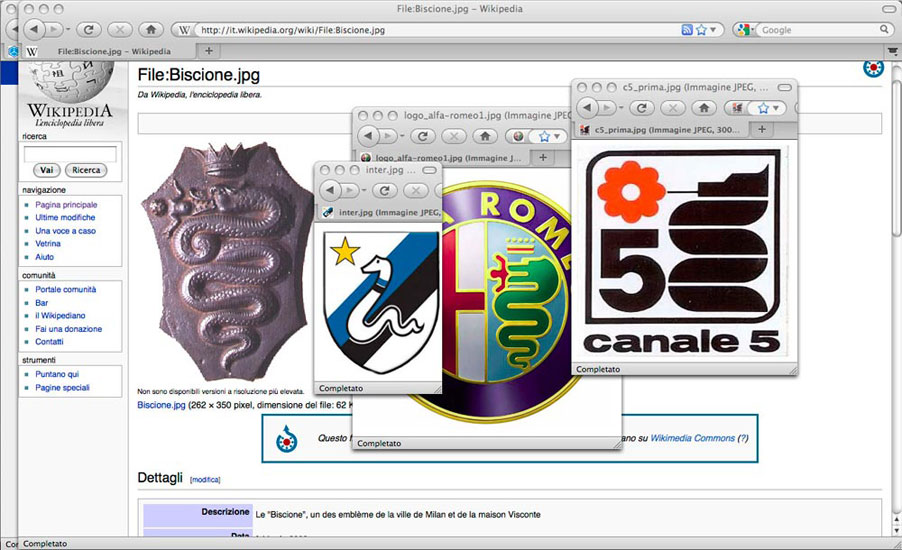Open the Vetrina link
902x550 pixels.
[x=48, y=243]
